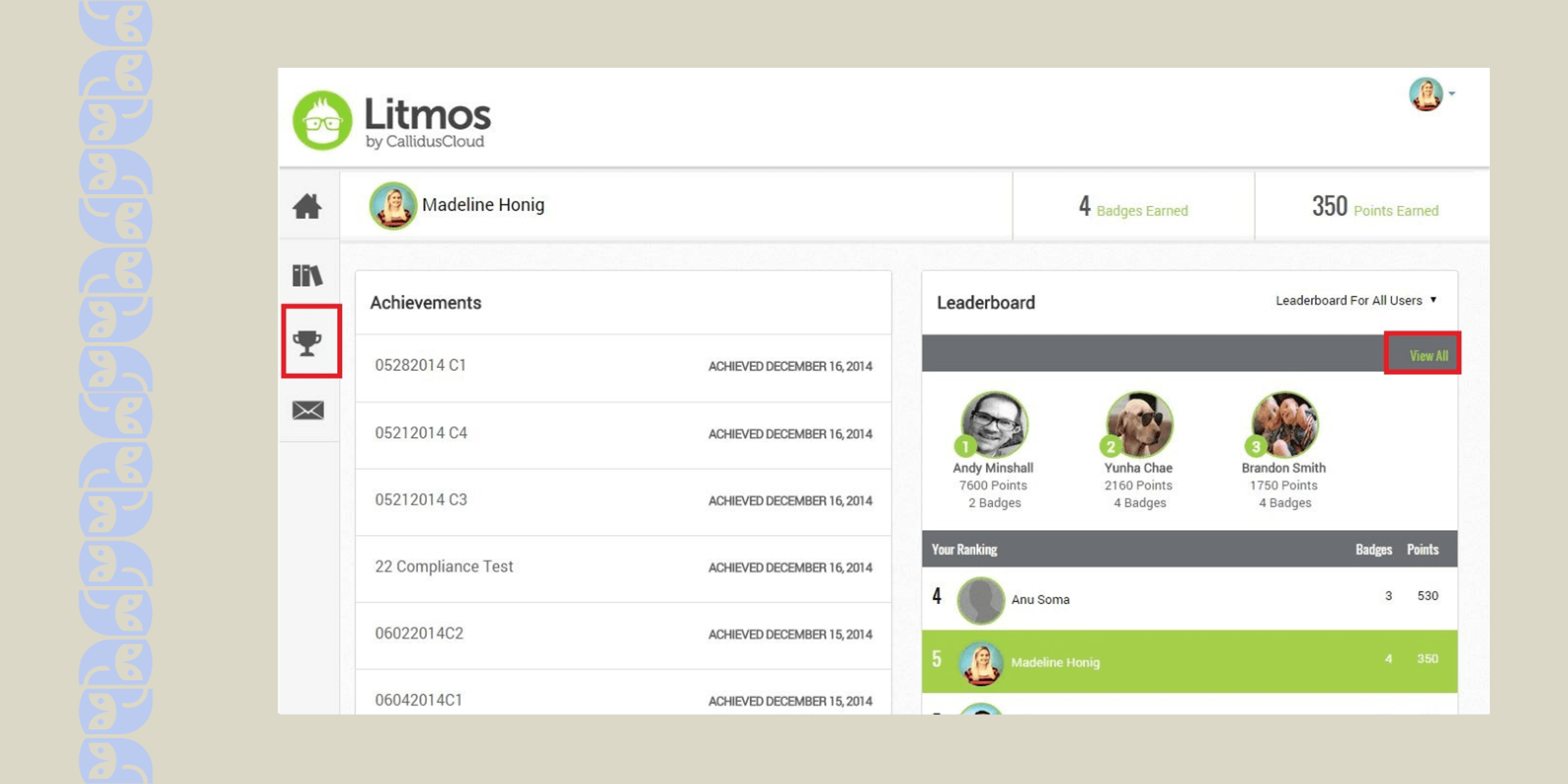
Task: Open the Home icon in sidebar
Action: [x=307, y=206]
